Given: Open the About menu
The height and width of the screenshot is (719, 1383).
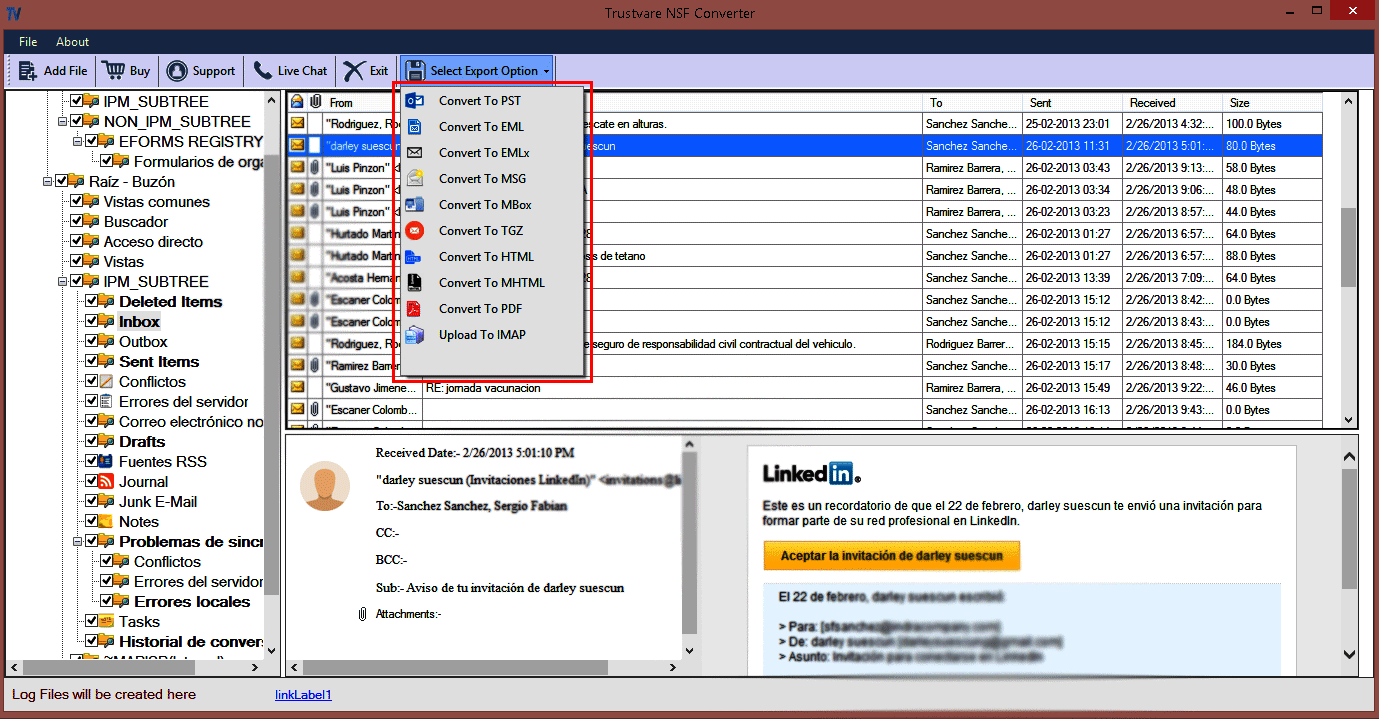Looking at the screenshot, I should pos(71,41).
